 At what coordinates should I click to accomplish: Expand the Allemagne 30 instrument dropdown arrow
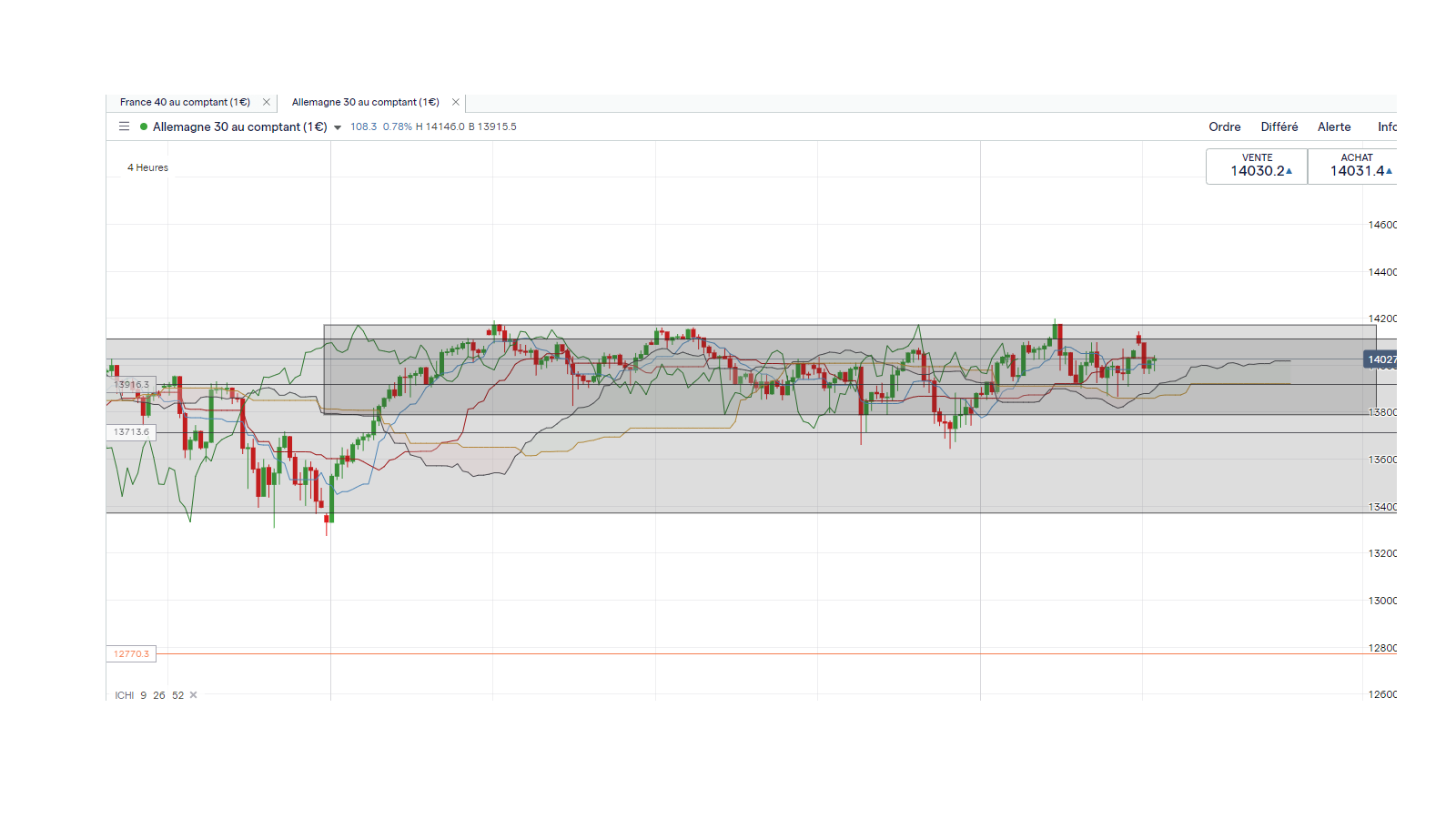pos(338,127)
